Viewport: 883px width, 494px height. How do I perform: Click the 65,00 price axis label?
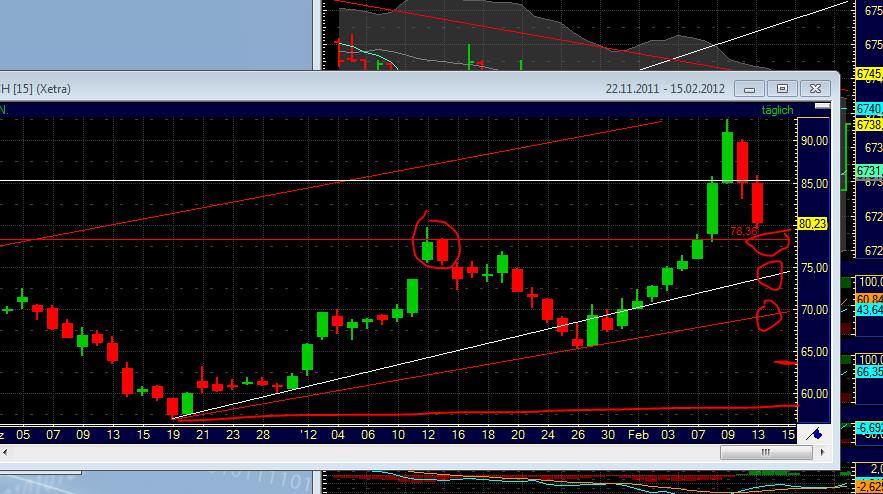(814, 351)
